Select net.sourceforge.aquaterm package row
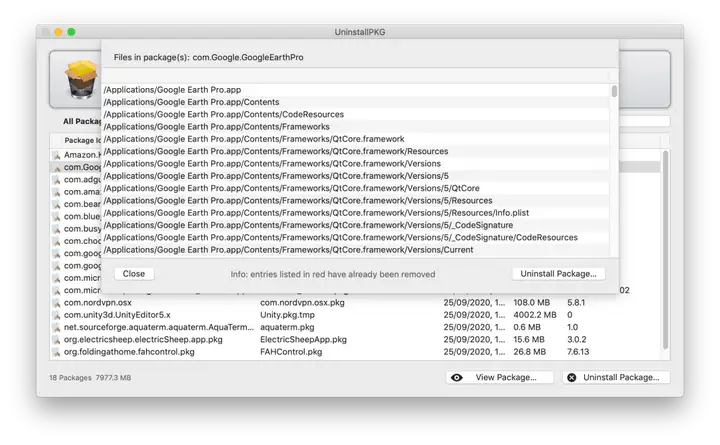The image size is (720, 445). point(355,327)
